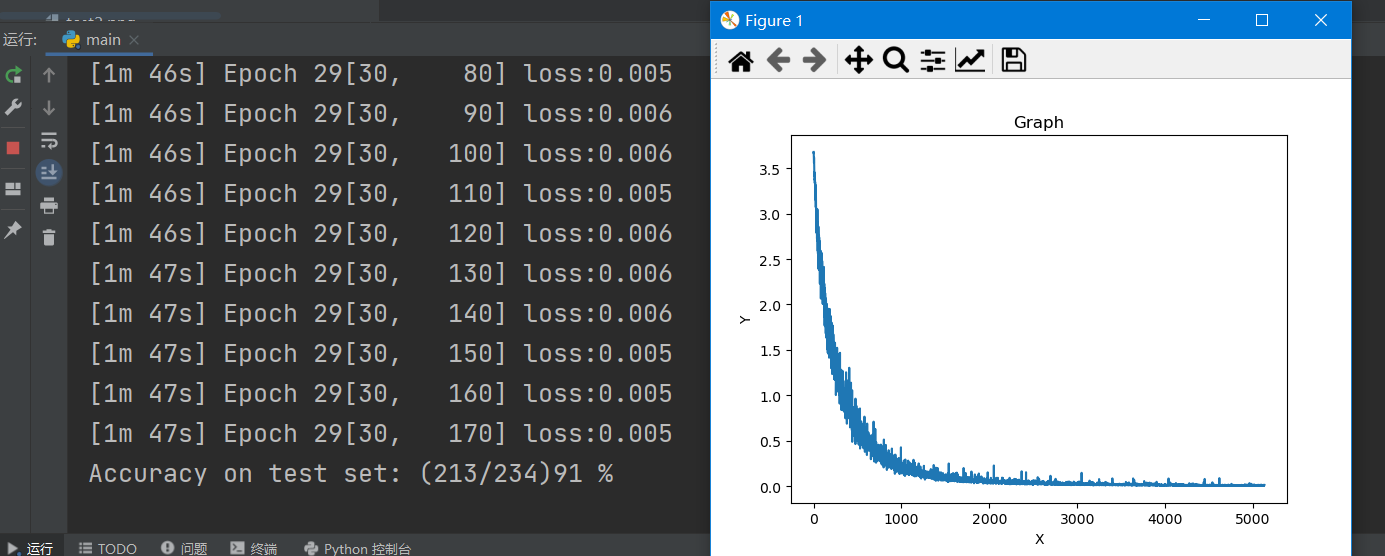Click the console line with step 120

point(381,234)
